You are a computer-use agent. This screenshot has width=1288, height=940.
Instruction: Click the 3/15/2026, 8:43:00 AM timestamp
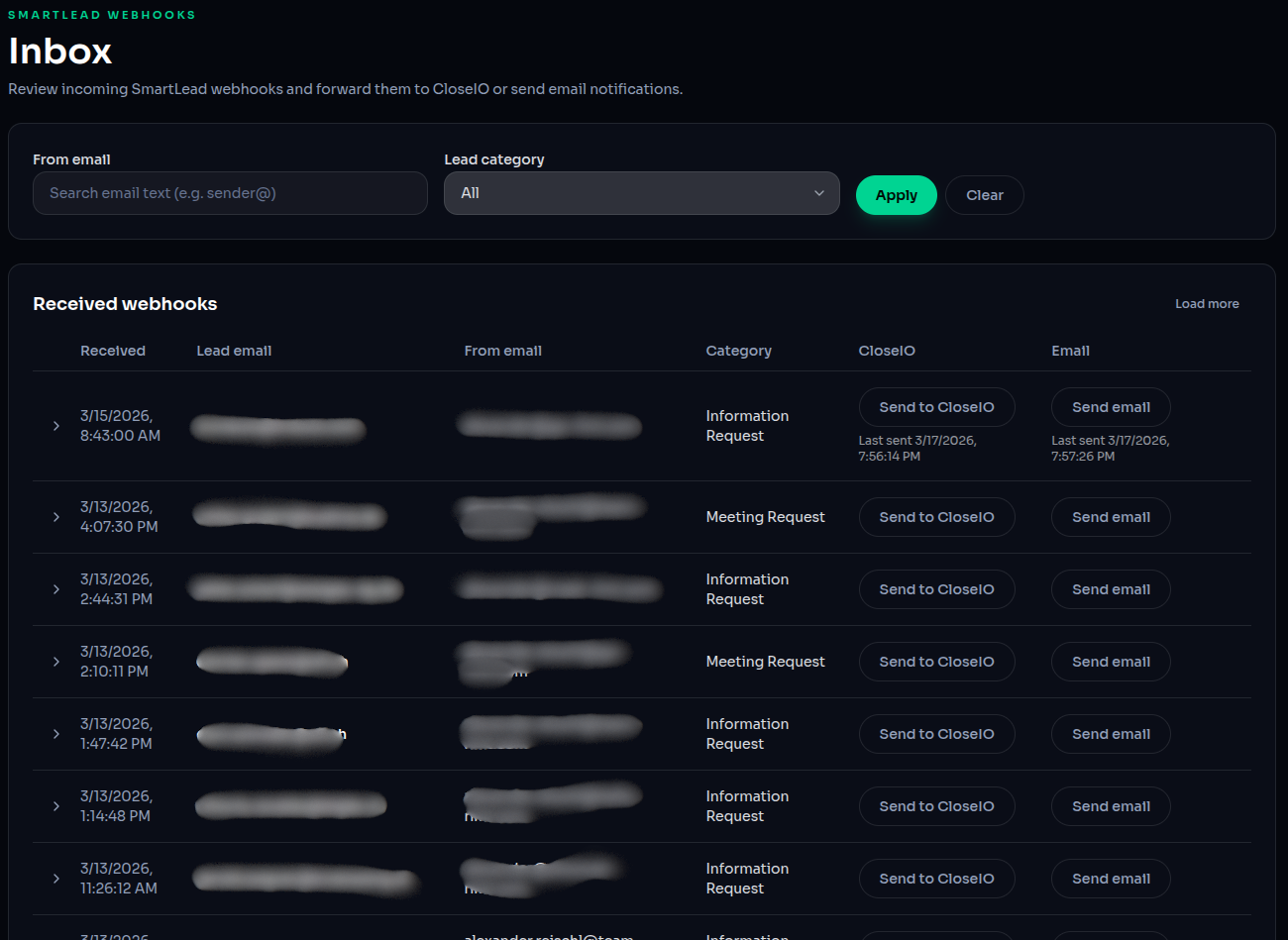[x=120, y=426]
